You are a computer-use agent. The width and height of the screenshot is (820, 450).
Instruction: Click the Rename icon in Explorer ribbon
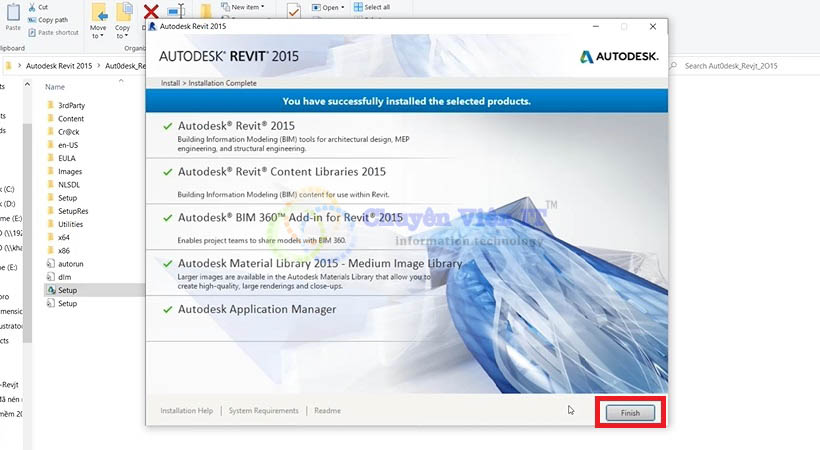point(176,10)
